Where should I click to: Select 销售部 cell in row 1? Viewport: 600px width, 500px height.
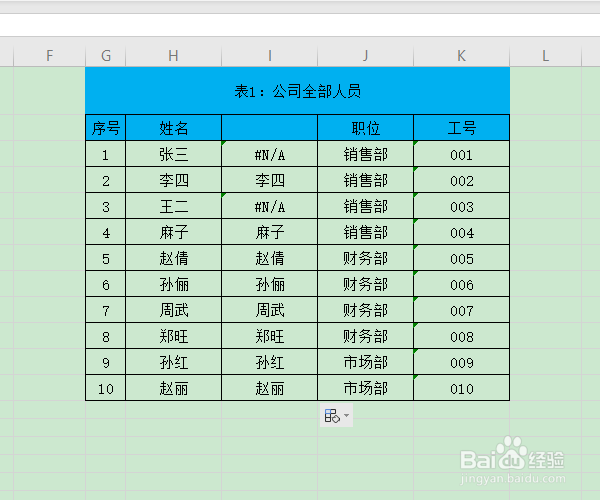pos(365,154)
